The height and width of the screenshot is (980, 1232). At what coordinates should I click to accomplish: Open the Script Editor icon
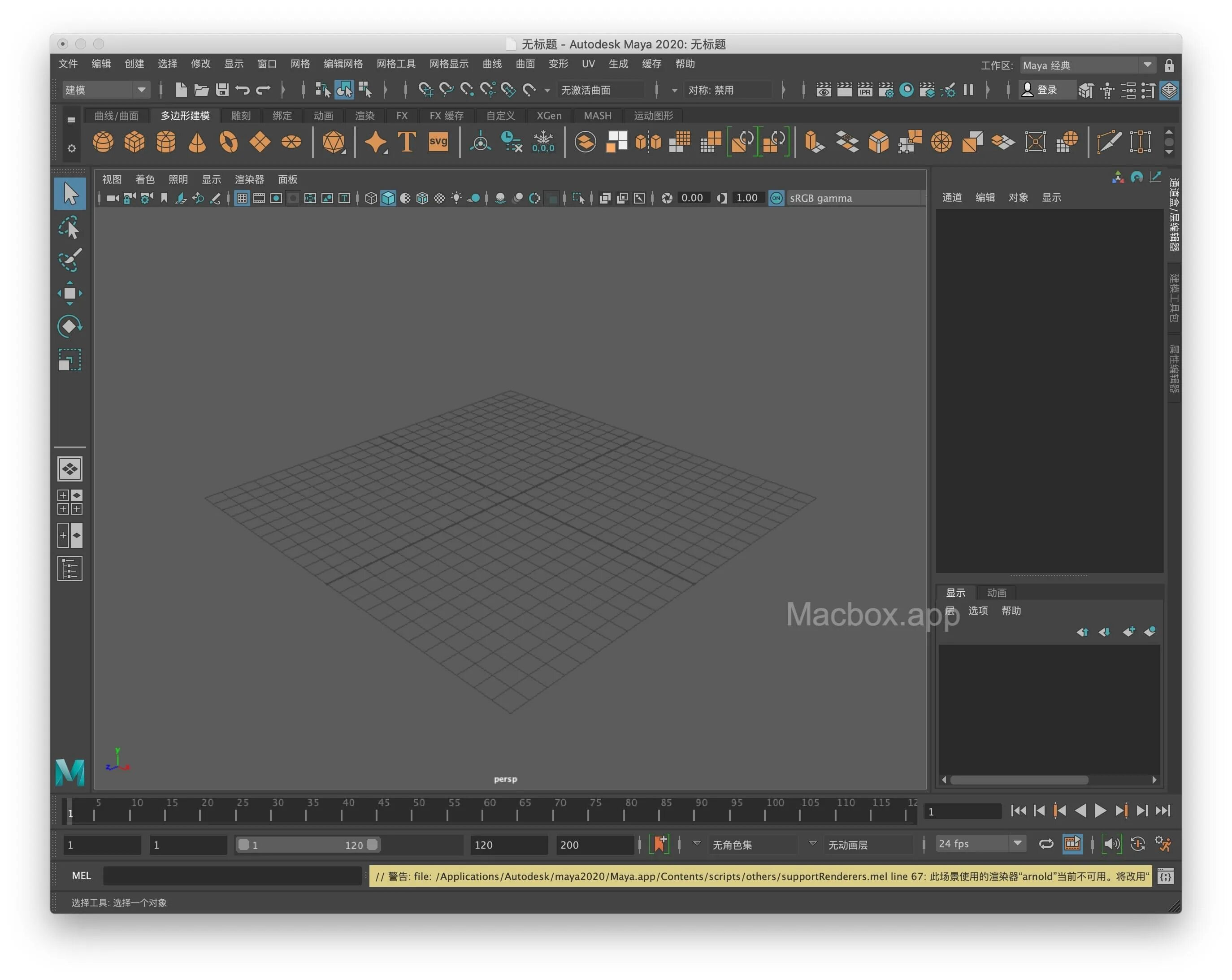click(1165, 876)
